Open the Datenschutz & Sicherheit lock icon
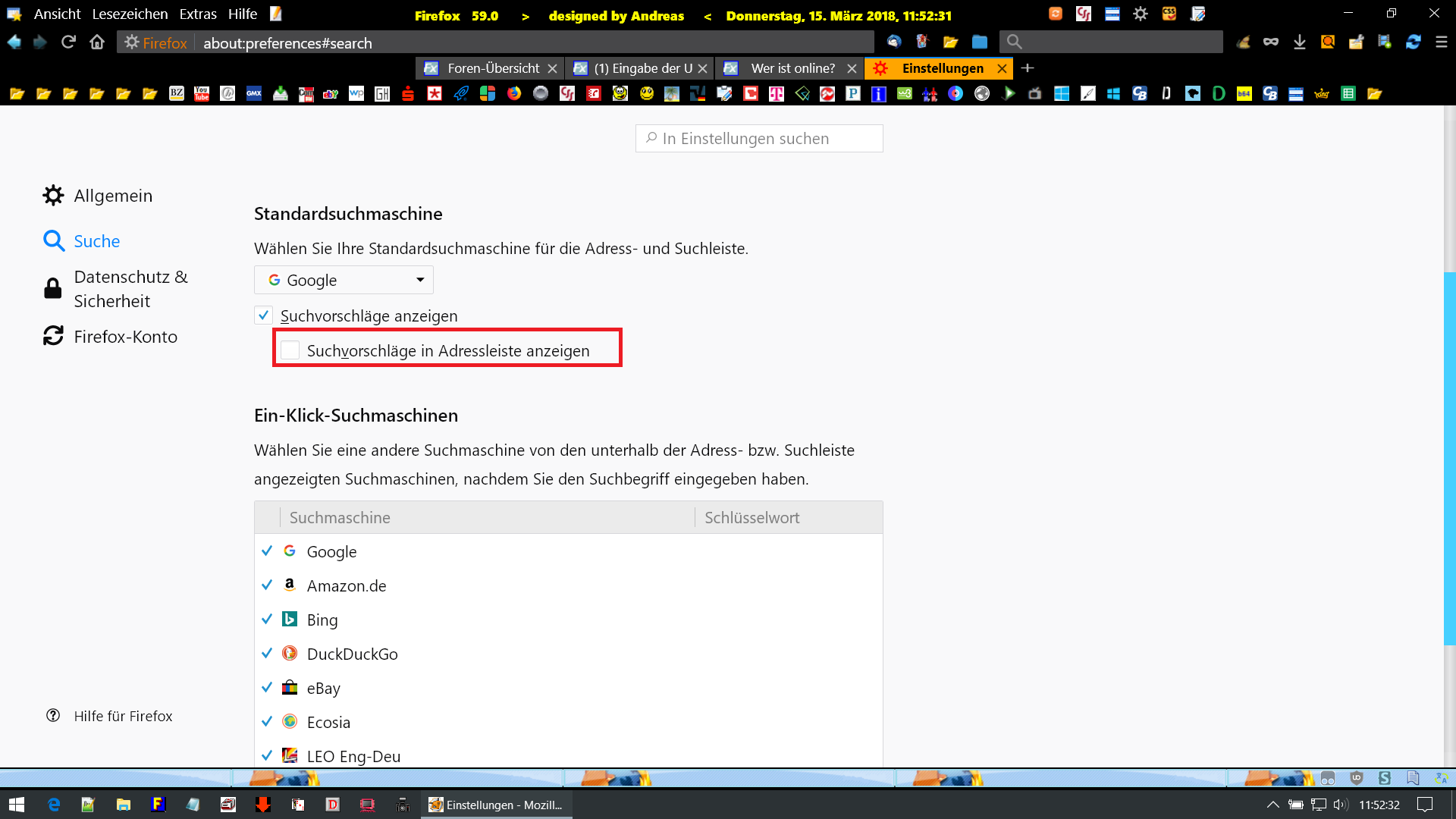1456x819 pixels. (x=52, y=289)
